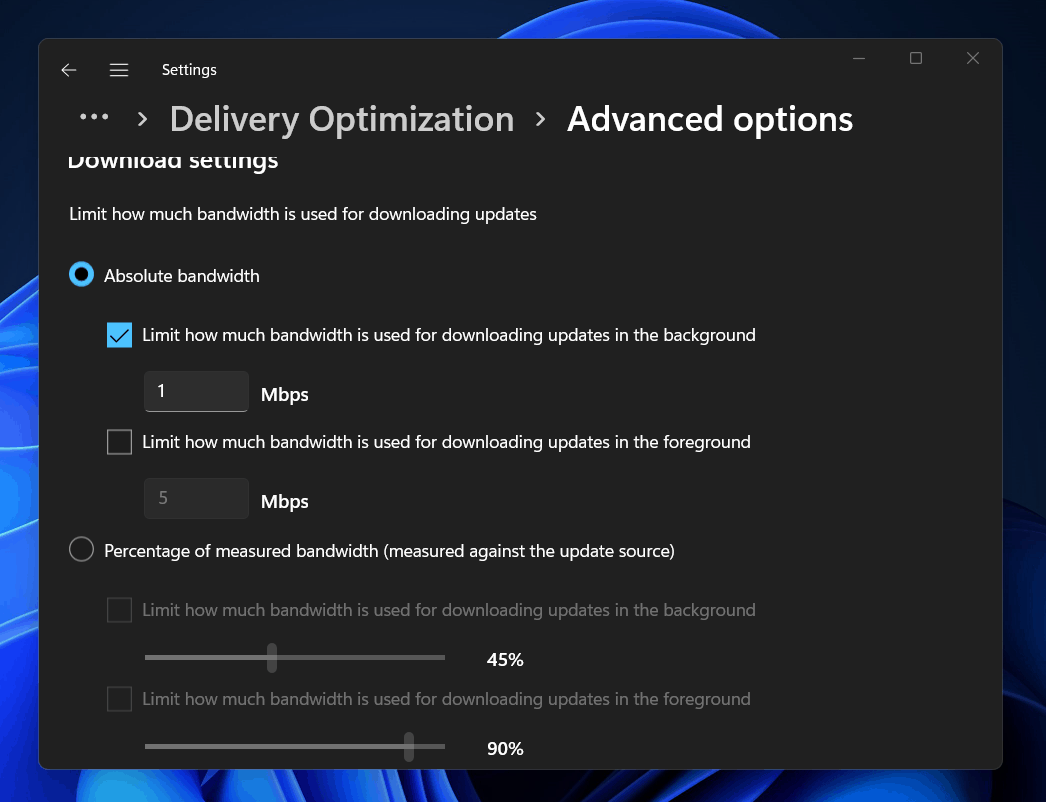The width and height of the screenshot is (1046, 802).
Task: Click the foreground Mbps field showing 5
Action: pos(196,498)
